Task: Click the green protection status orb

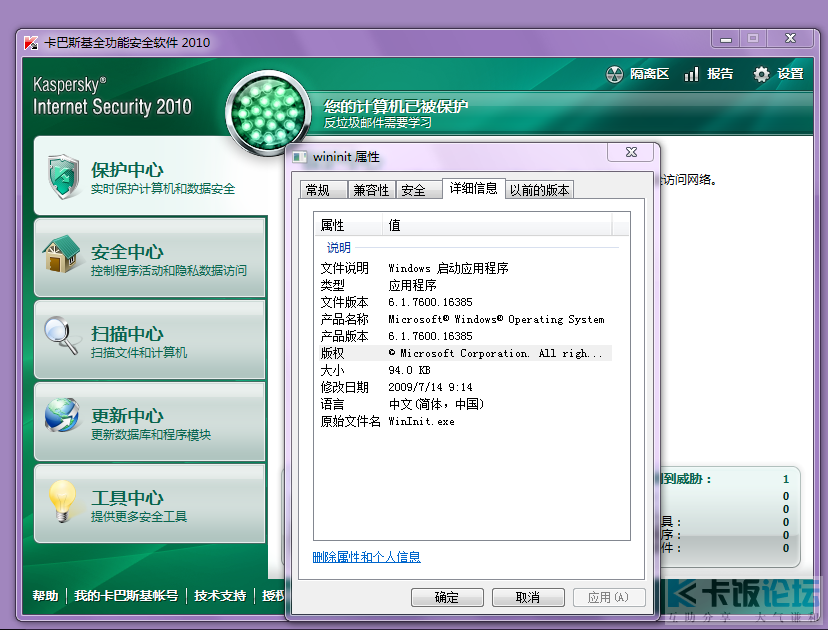Action: [x=269, y=114]
